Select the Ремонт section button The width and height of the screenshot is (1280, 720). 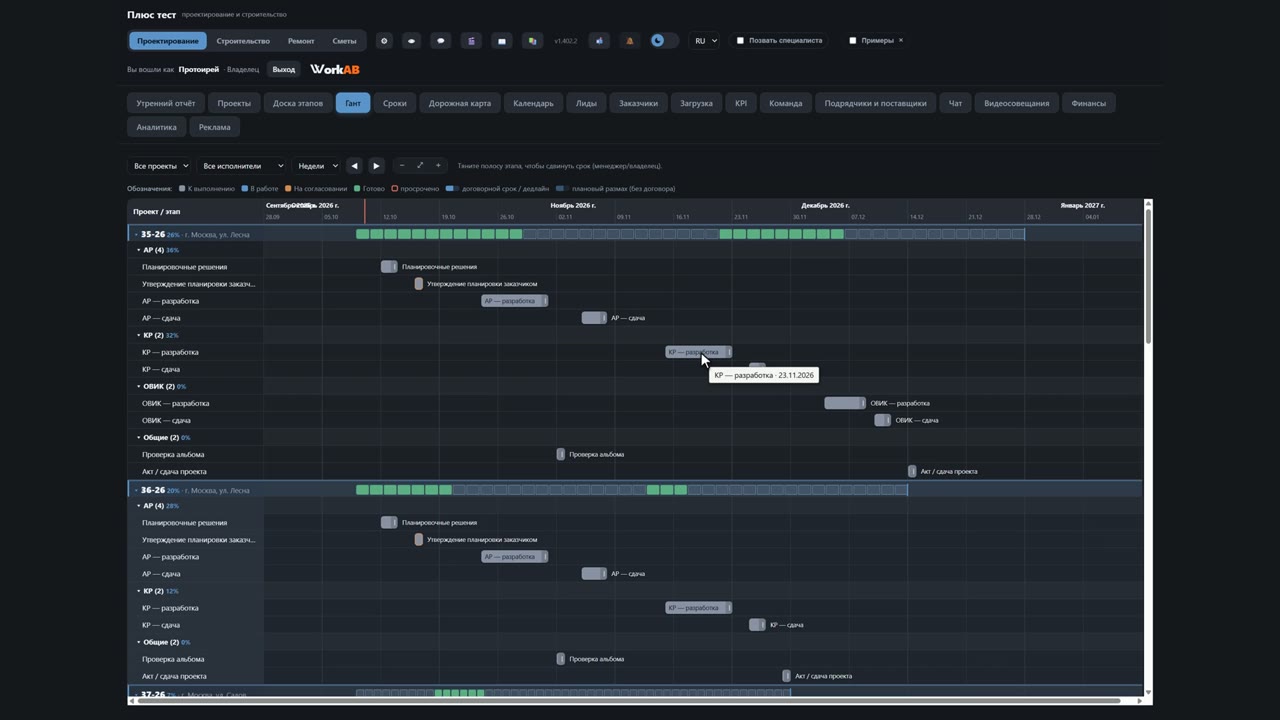(301, 41)
